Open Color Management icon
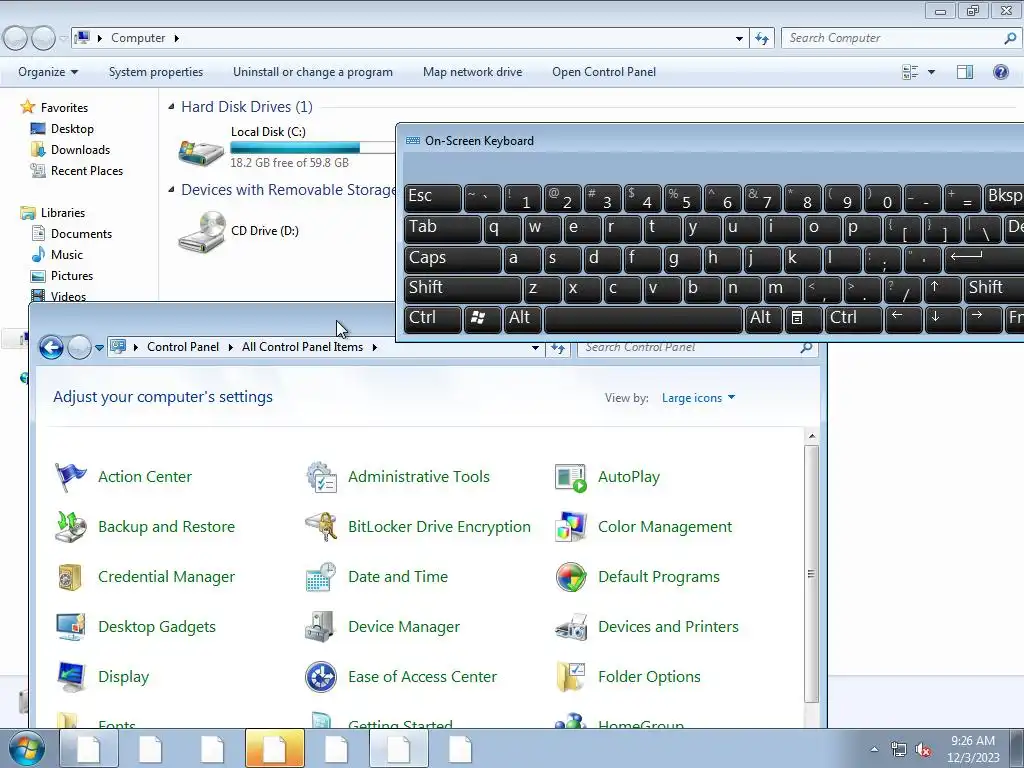 (x=571, y=527)
